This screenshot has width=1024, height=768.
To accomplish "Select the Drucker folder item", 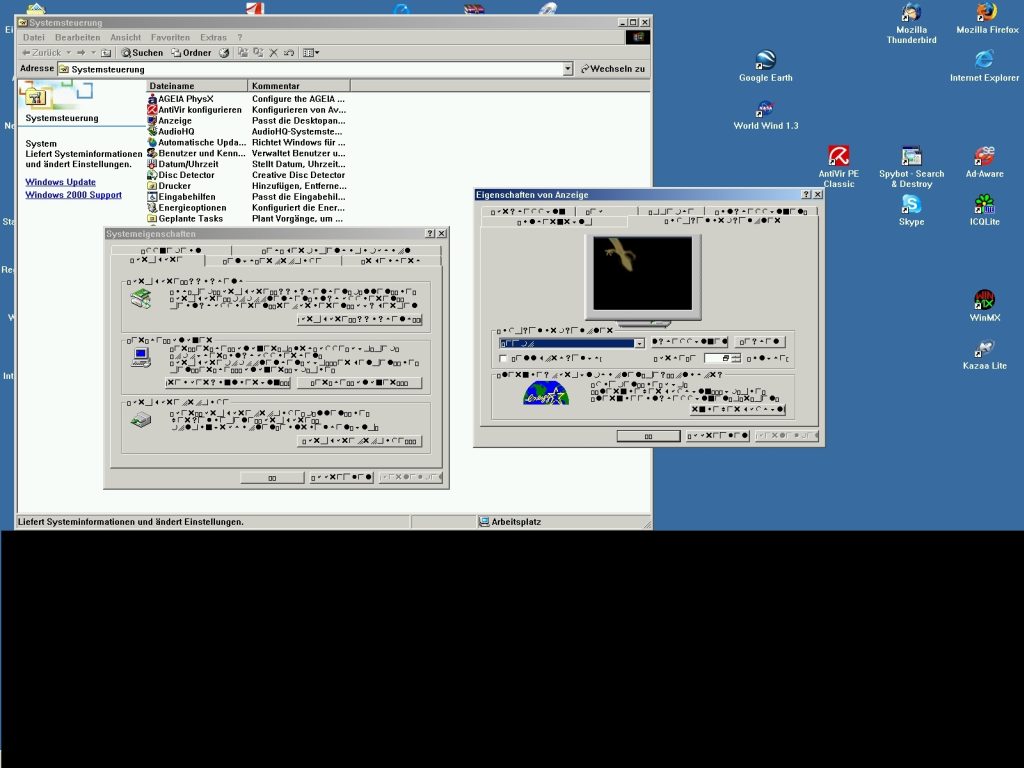I will pyautogui.click(x=169, y=186).
